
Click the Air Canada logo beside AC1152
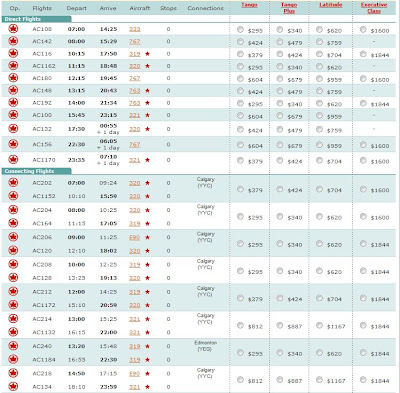pos(13,196)
